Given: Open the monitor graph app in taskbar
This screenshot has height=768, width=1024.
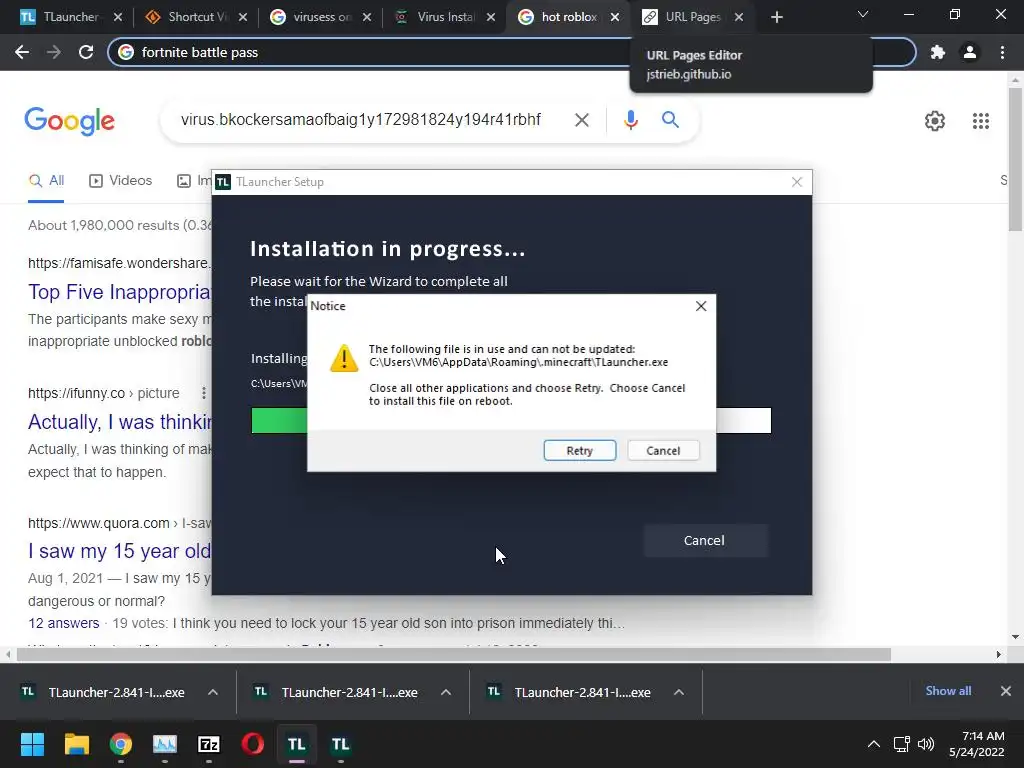Looking at the screenshot, I should click(x=165, y=744).
